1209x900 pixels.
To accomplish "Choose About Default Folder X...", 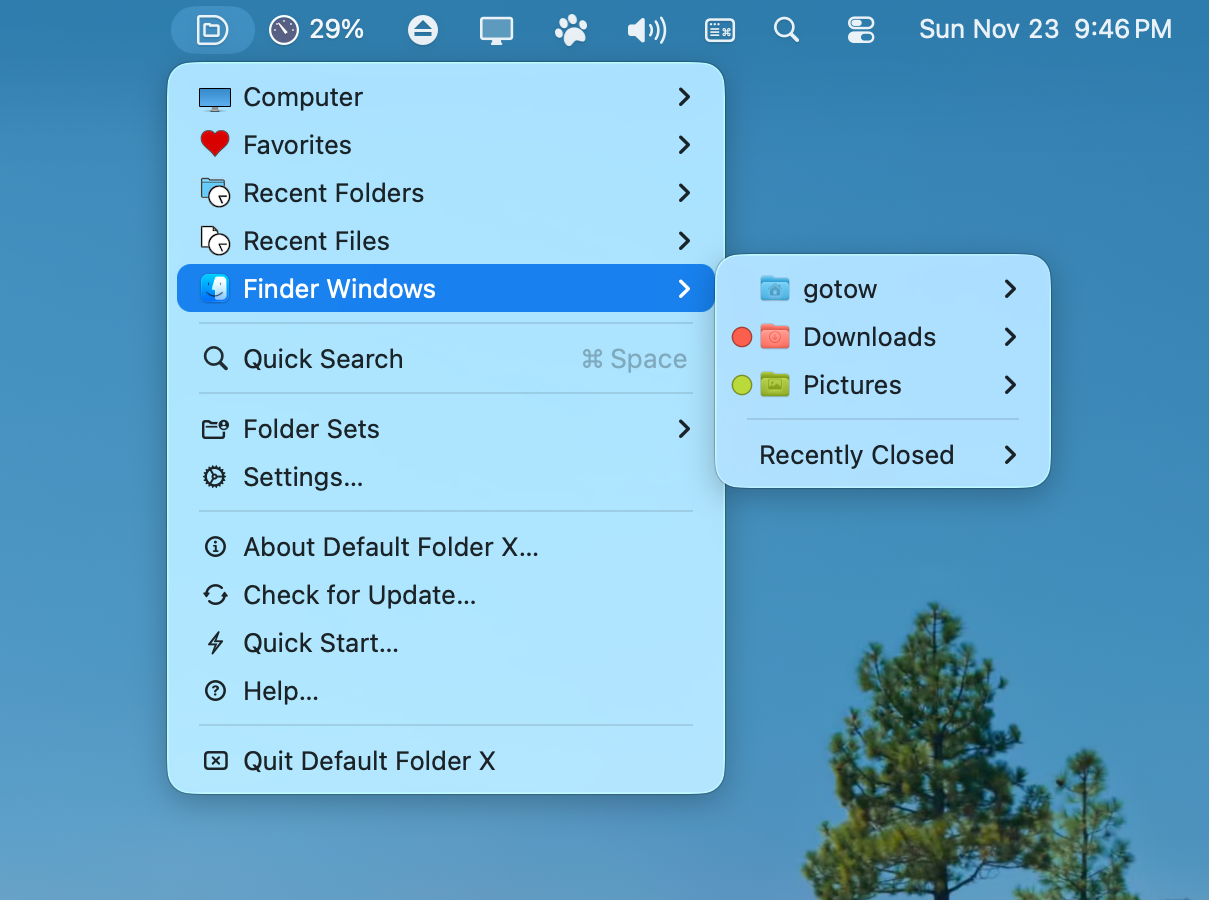I will coord(446,547).
